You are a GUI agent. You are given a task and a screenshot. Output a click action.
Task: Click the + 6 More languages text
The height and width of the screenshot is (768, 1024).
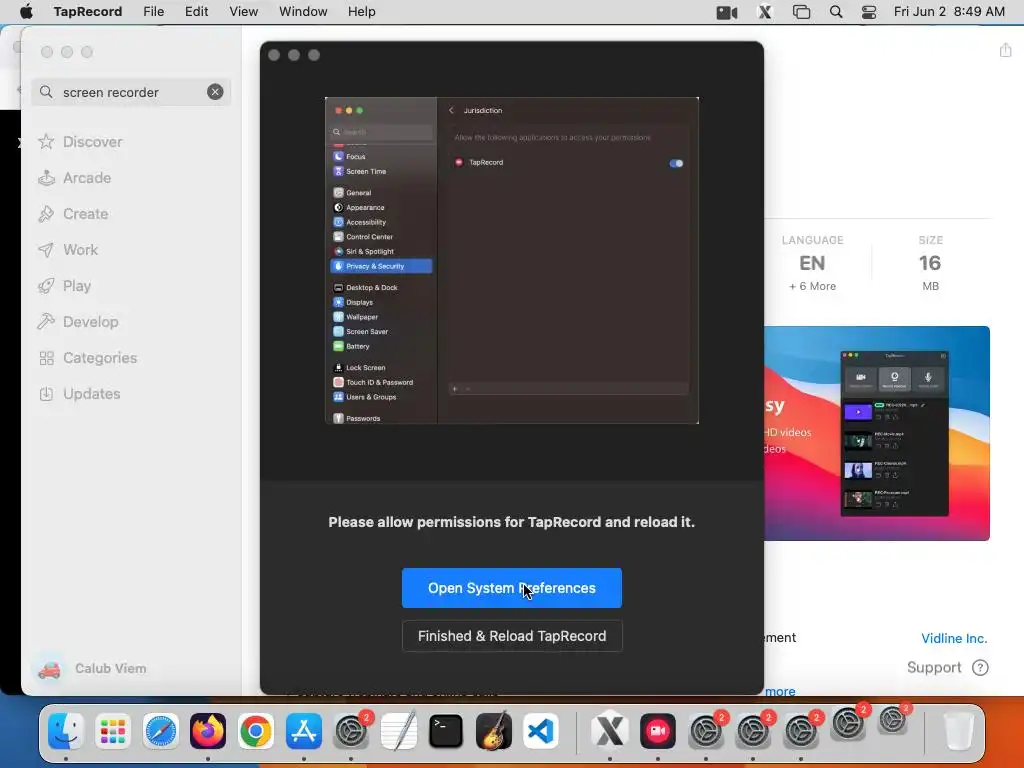pos(812,286)
